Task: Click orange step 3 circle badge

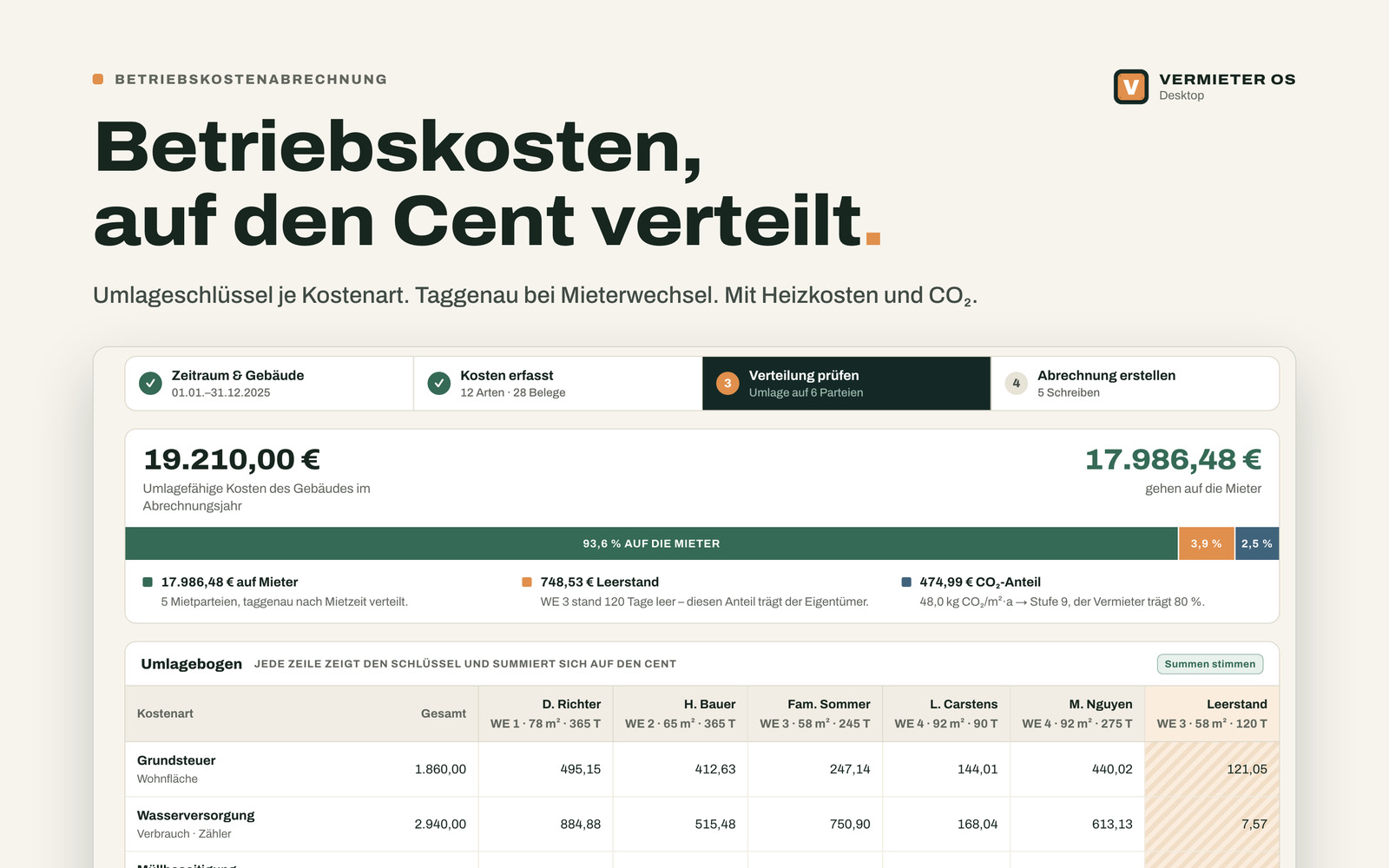Action: [x=727, y=383]
